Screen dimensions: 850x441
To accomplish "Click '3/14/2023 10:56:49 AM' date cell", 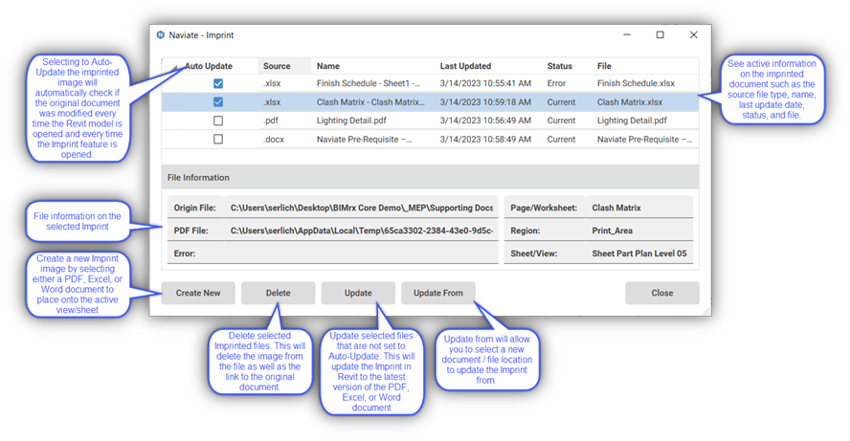I will point(485,121).
